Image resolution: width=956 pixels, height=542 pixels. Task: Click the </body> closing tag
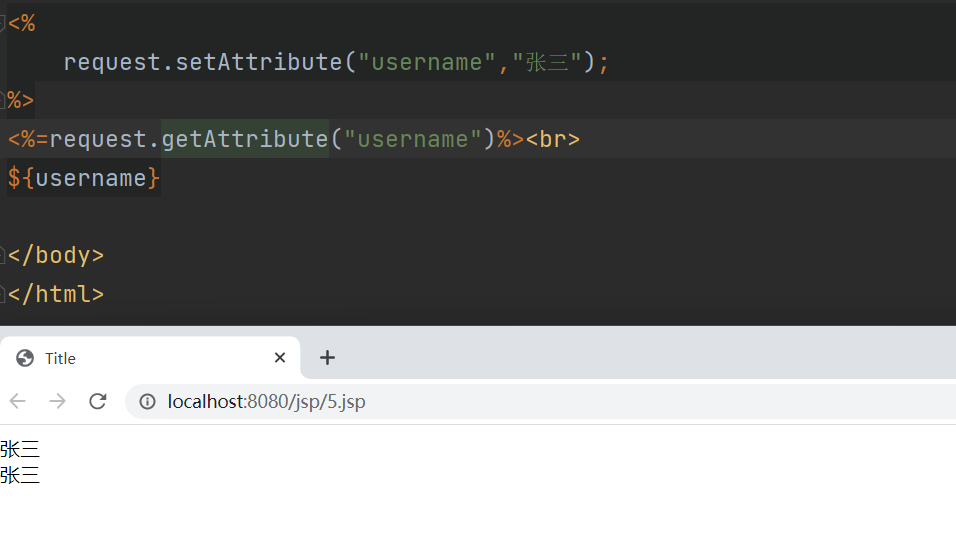point(55,255)
